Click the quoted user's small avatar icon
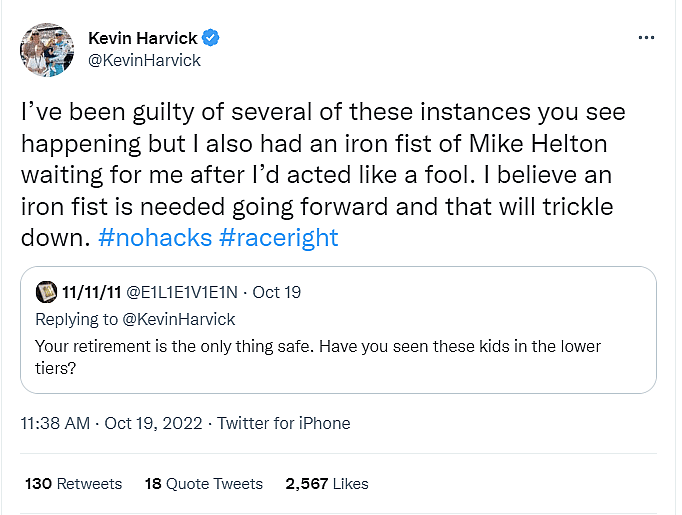Viewport: 682px width, 515px height. click(x=45, y=293)
